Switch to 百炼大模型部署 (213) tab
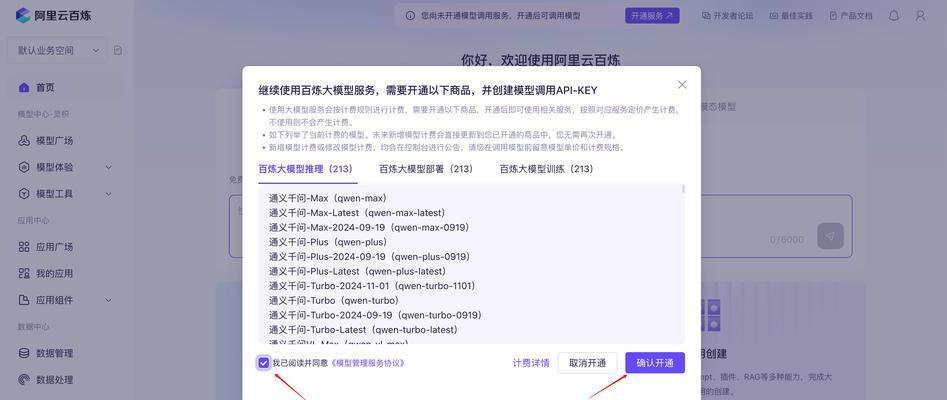947x400 pixels. click(426, 169)
